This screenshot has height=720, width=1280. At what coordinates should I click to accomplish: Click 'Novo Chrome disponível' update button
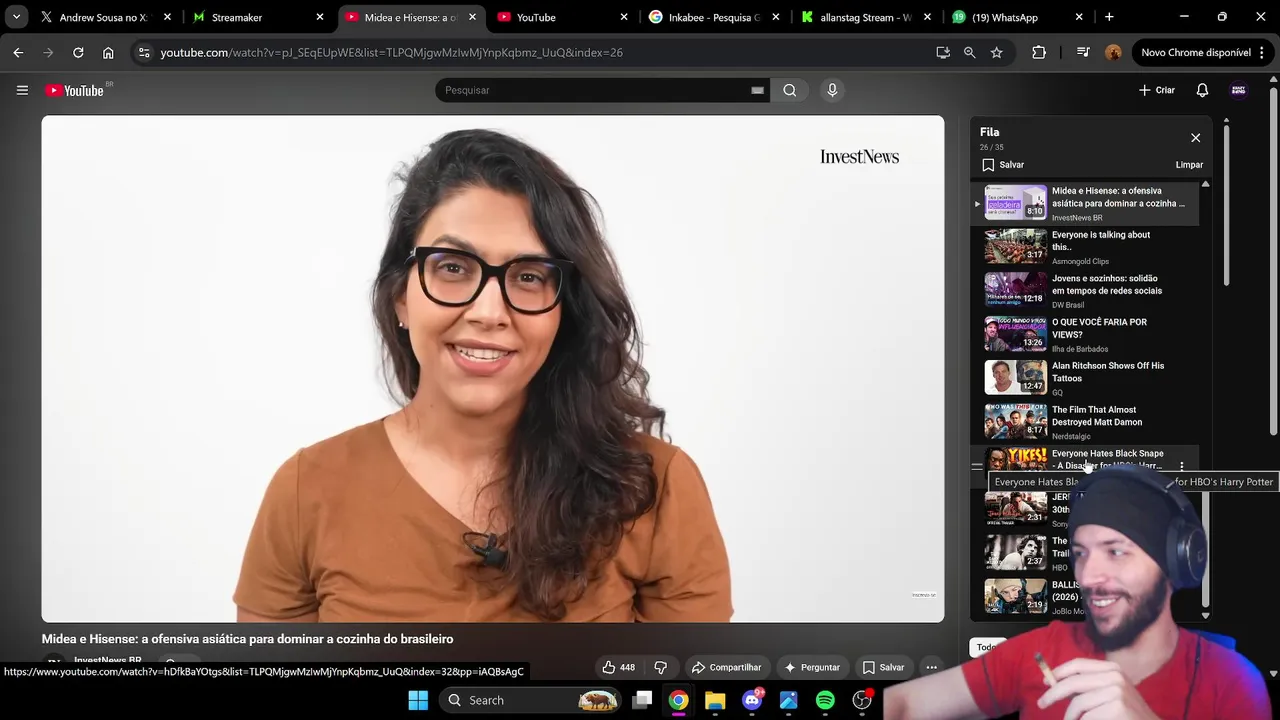tap(1203, 52)
